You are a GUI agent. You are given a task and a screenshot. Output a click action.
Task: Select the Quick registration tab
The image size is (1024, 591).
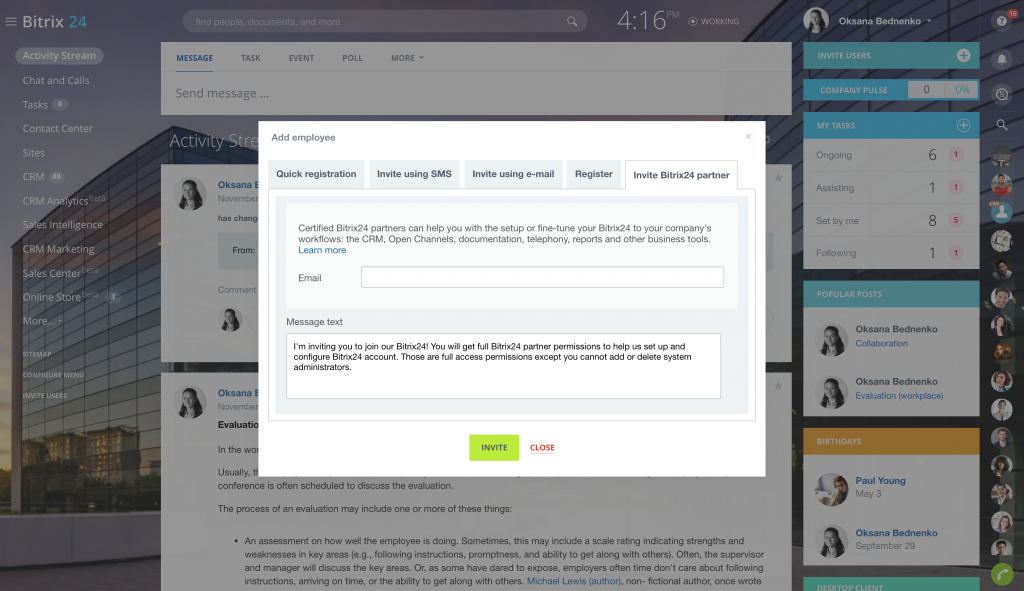tap(316, 174)
